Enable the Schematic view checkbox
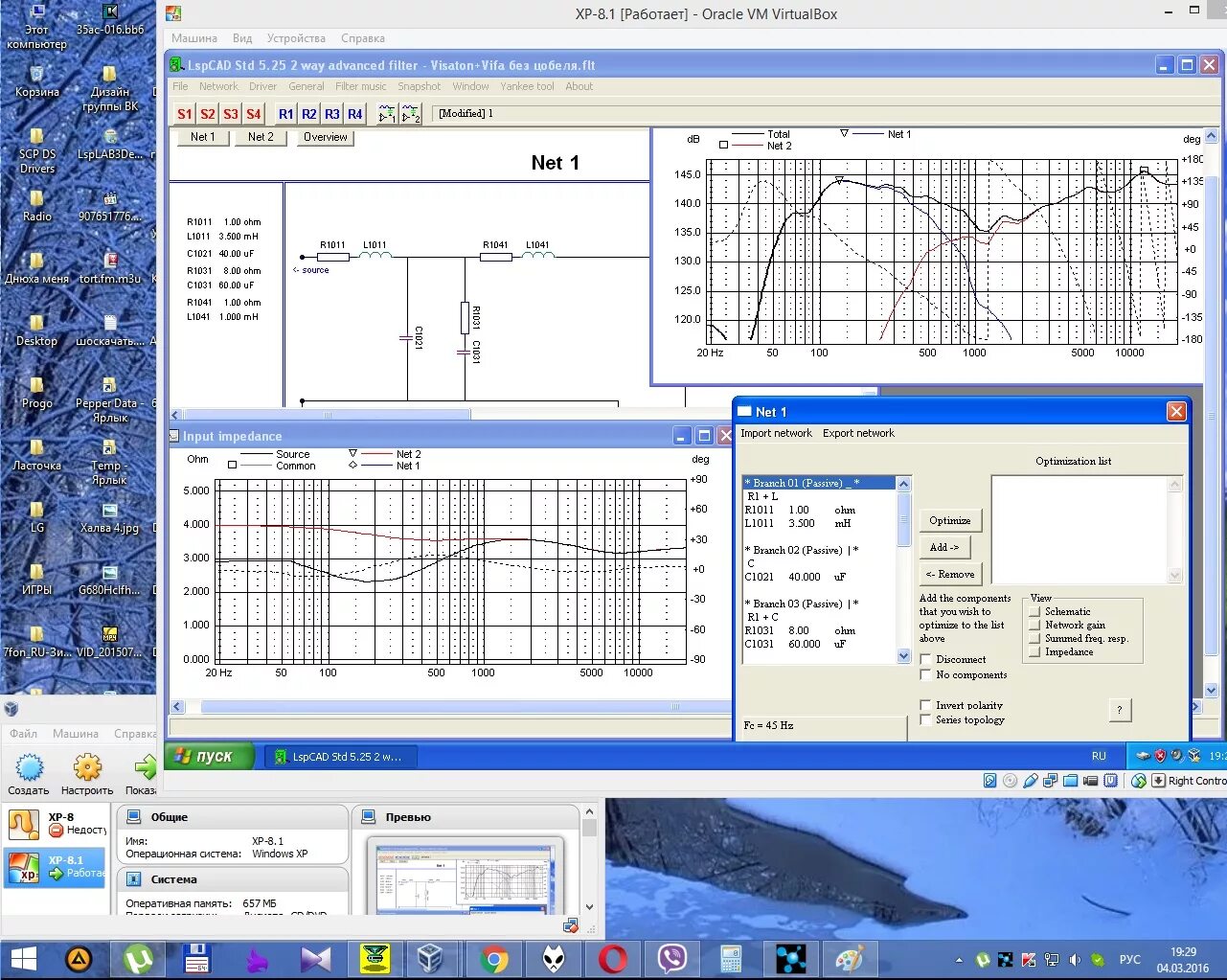This screenshot has height=980, width=1227. coord(1034,611)
